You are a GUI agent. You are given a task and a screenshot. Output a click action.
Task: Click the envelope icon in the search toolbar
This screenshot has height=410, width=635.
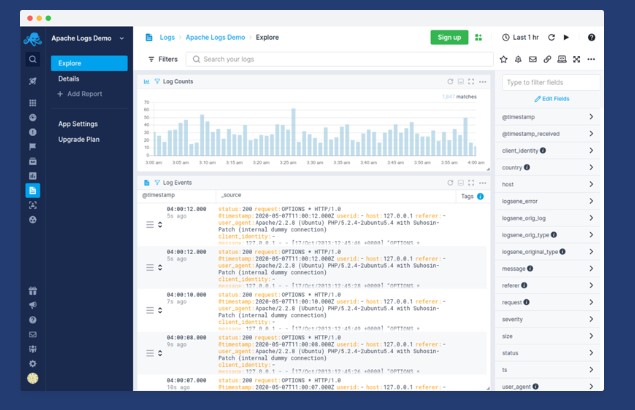(x=533, y=60)
